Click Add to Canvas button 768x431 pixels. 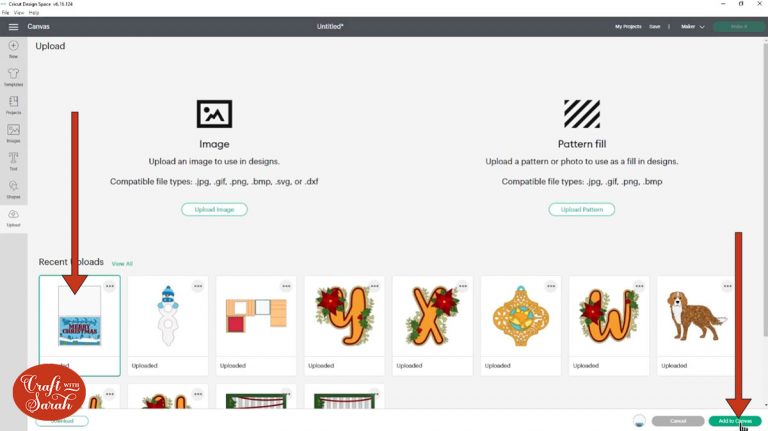click(735, 421)
